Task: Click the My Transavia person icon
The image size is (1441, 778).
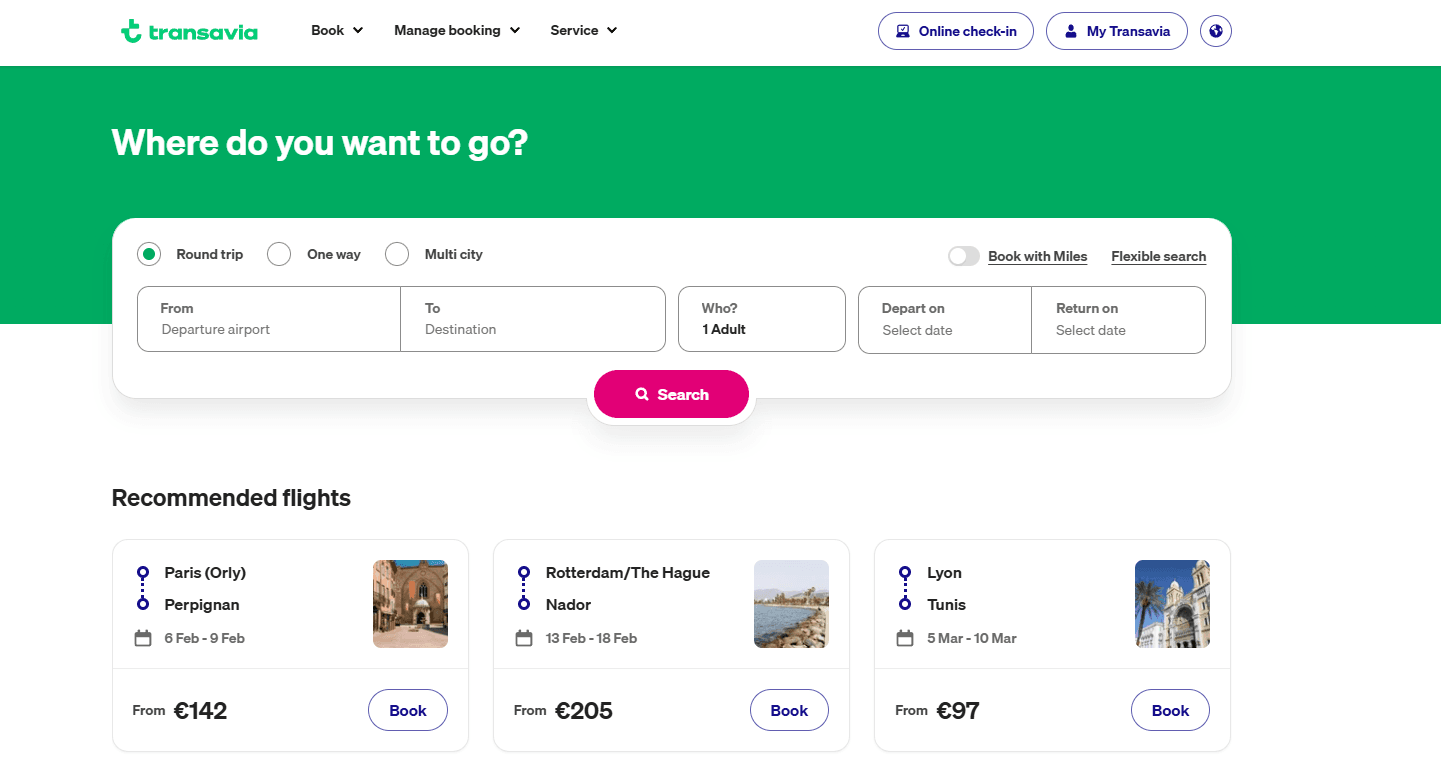Action: 1071,31
